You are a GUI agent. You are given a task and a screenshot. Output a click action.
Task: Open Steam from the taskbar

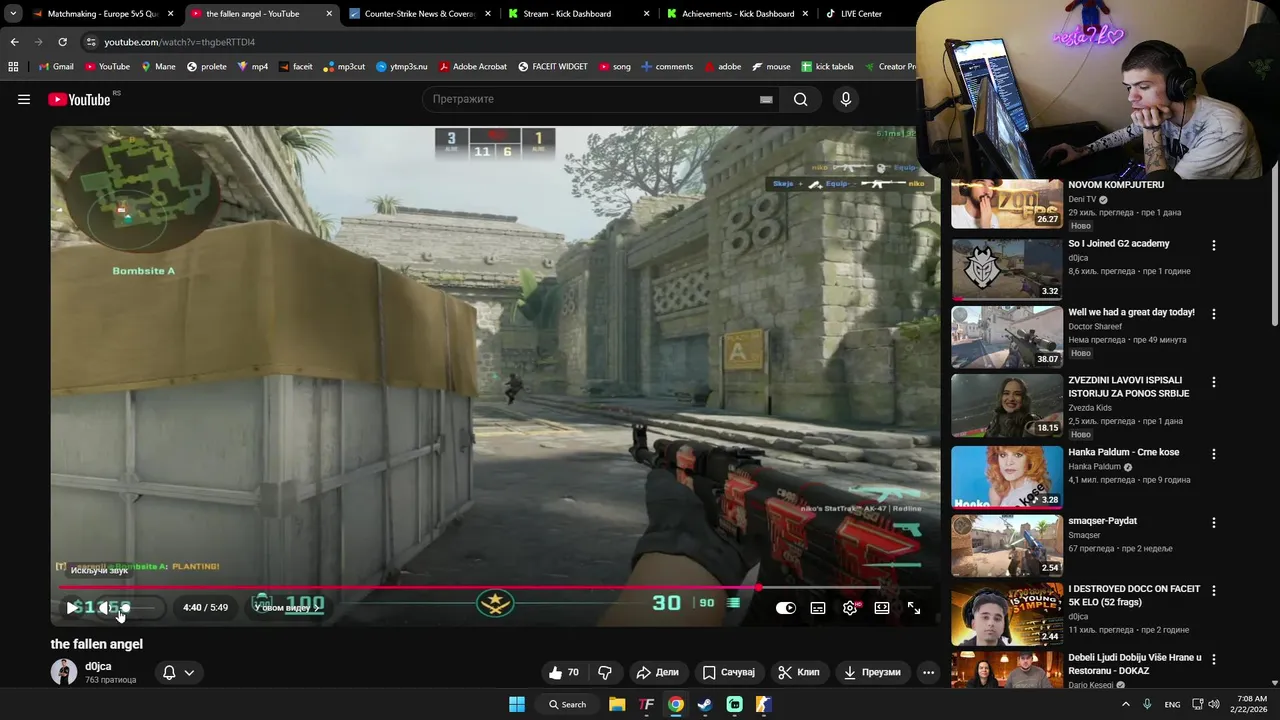pyautogui.click(x=705, y=704)
